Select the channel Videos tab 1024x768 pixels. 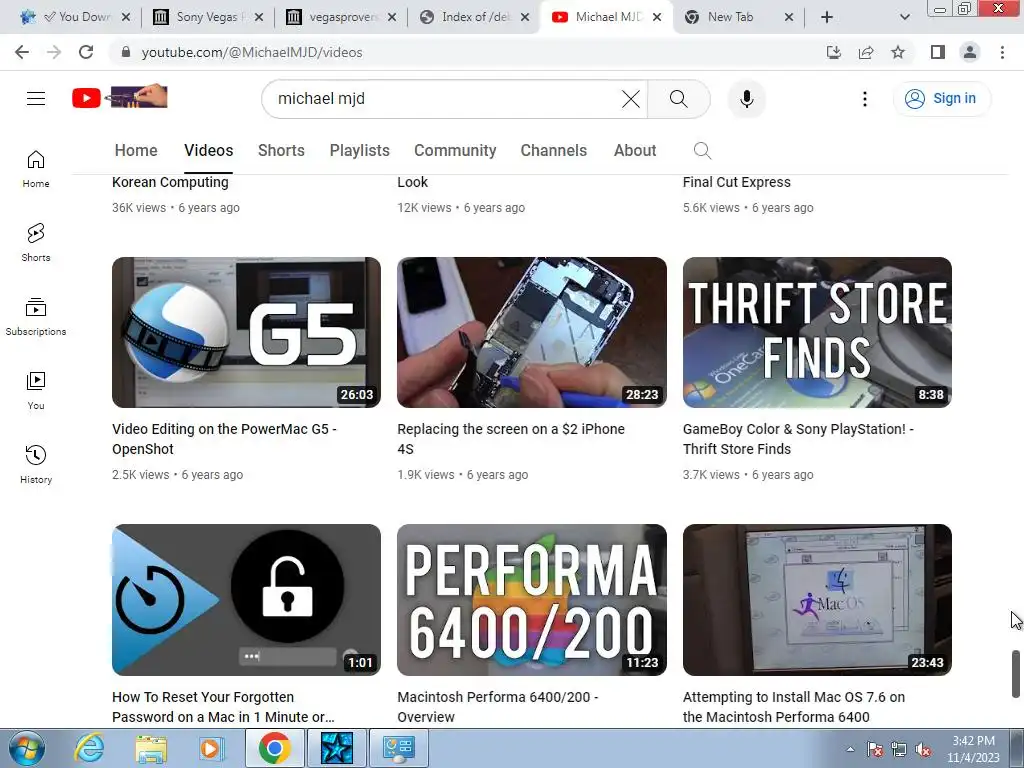[208, 150]
